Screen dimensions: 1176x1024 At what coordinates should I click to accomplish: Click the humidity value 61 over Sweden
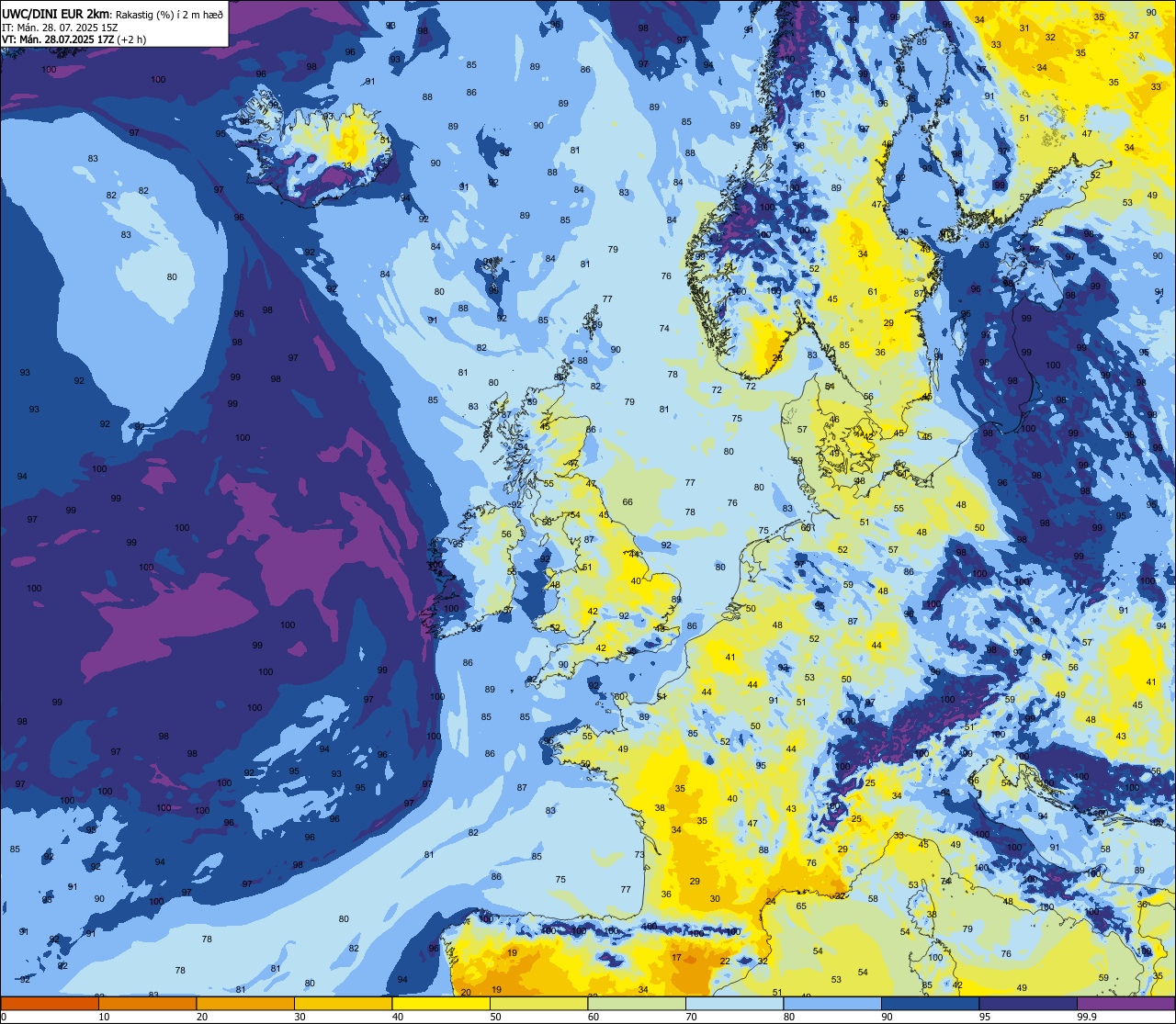[873, 292]
